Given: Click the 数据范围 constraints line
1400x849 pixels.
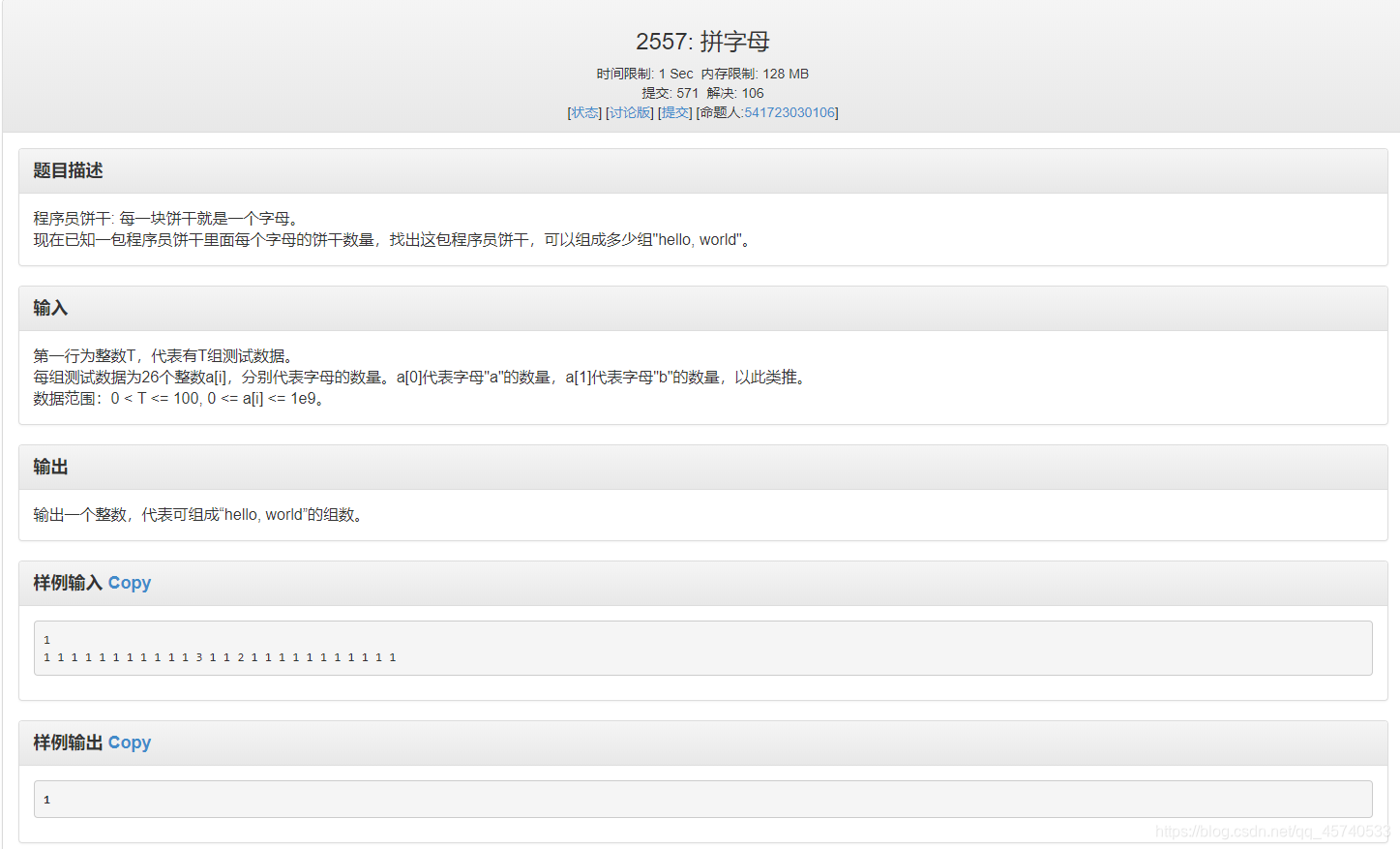Looking at the screenshot, I should [181, 399].
